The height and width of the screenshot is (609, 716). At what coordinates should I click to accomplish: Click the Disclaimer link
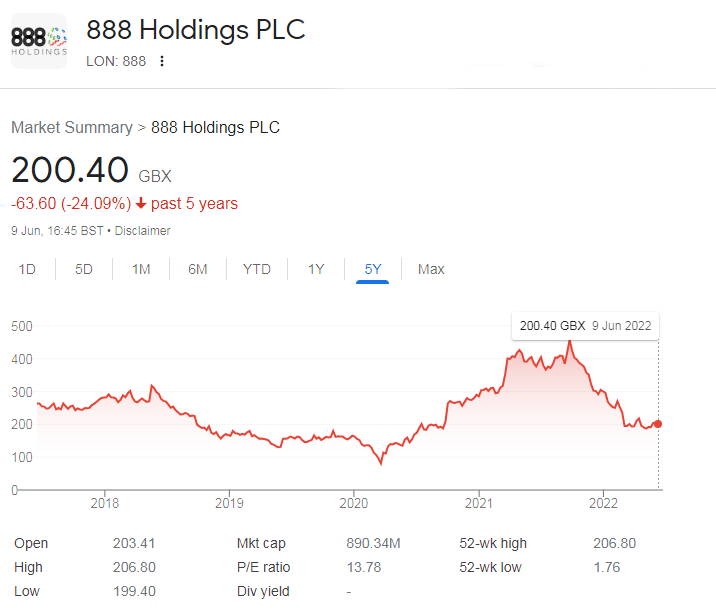click(143, 231)
